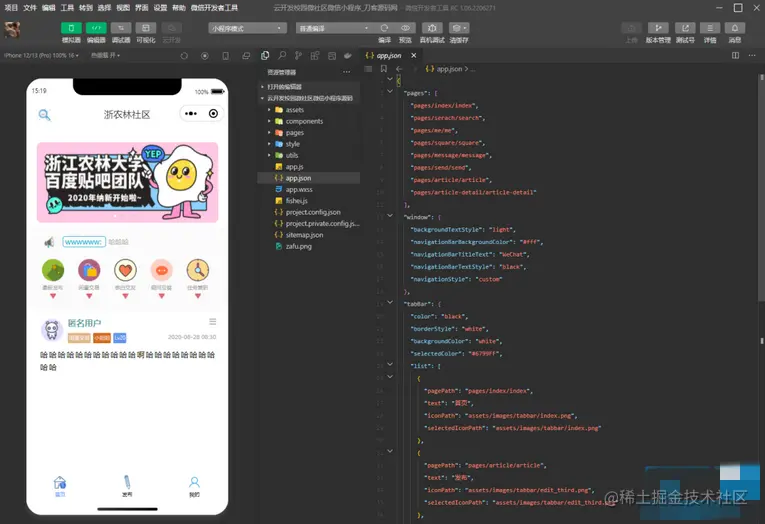
Task: Open the 文件 menu
Action: [30, 8]
